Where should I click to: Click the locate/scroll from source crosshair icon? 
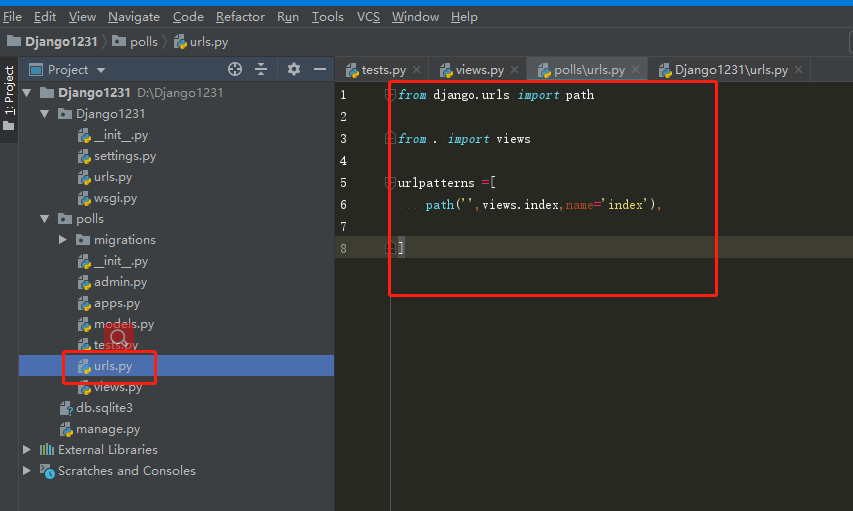point(235,69)
